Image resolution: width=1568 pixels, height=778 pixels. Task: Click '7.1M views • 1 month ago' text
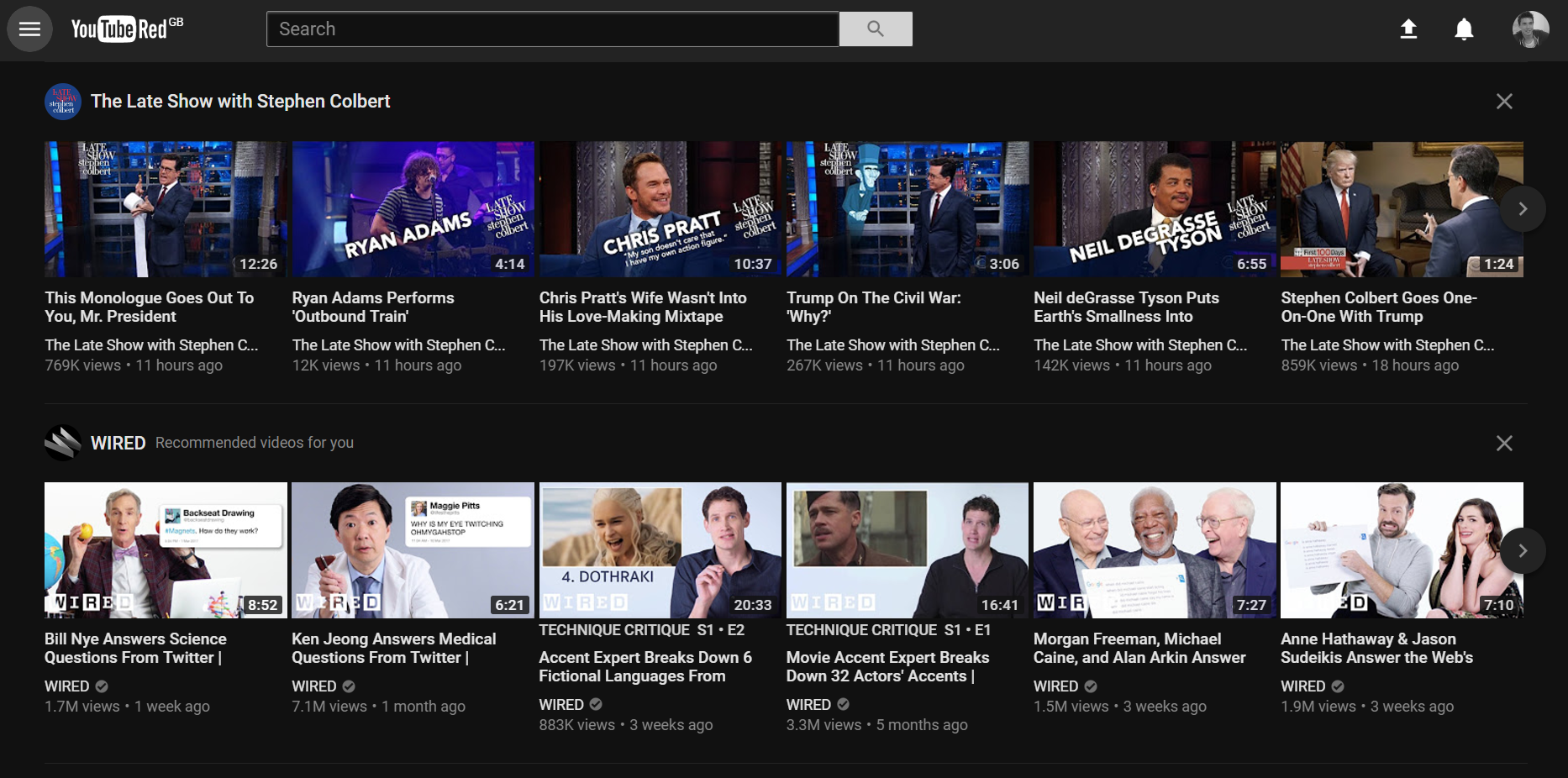point(378,707)
